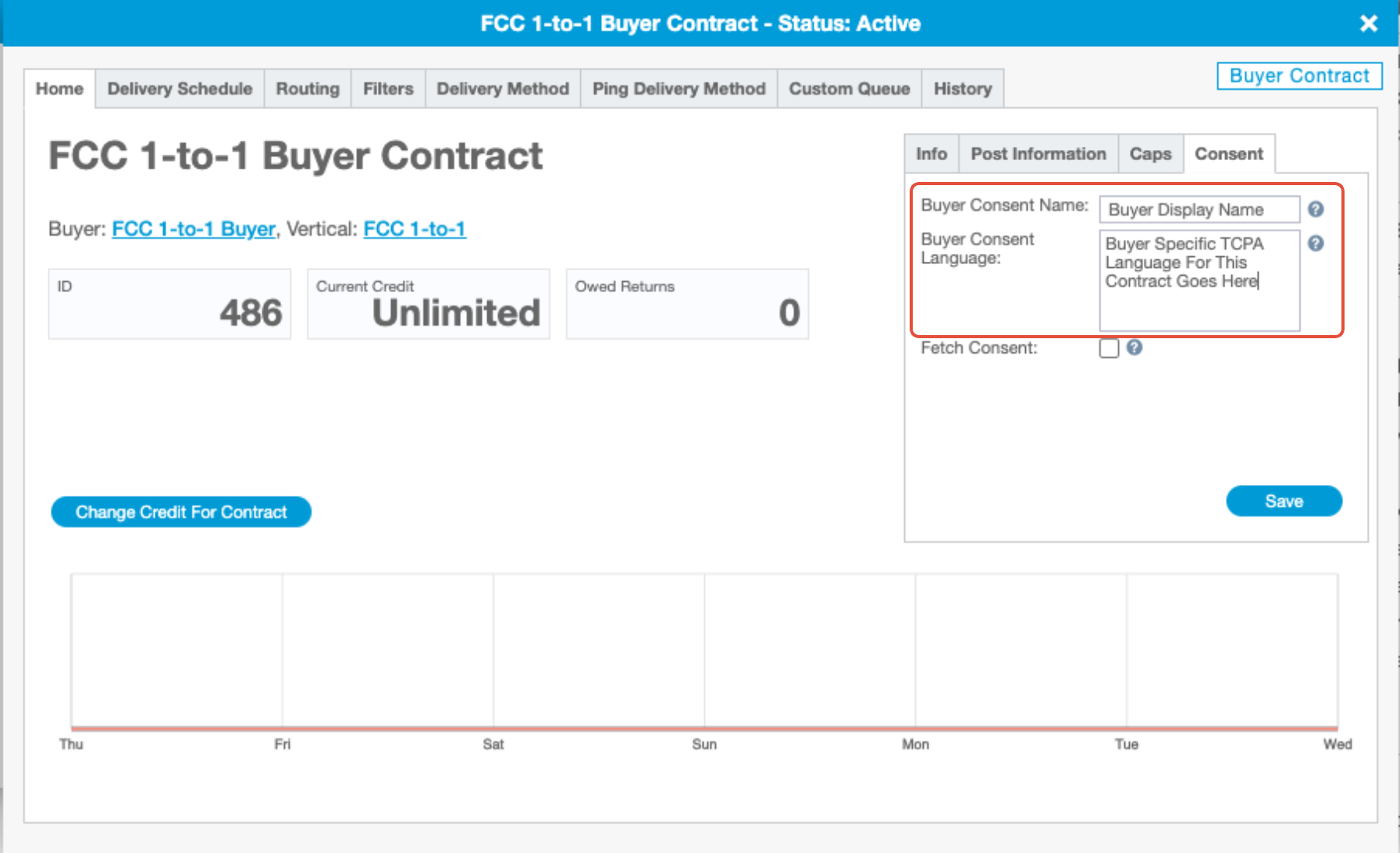Image resolution: width=1400 pixels, height=853 pixels.
Task: Switch to the Home tab
Action: (x=59, y=89)
